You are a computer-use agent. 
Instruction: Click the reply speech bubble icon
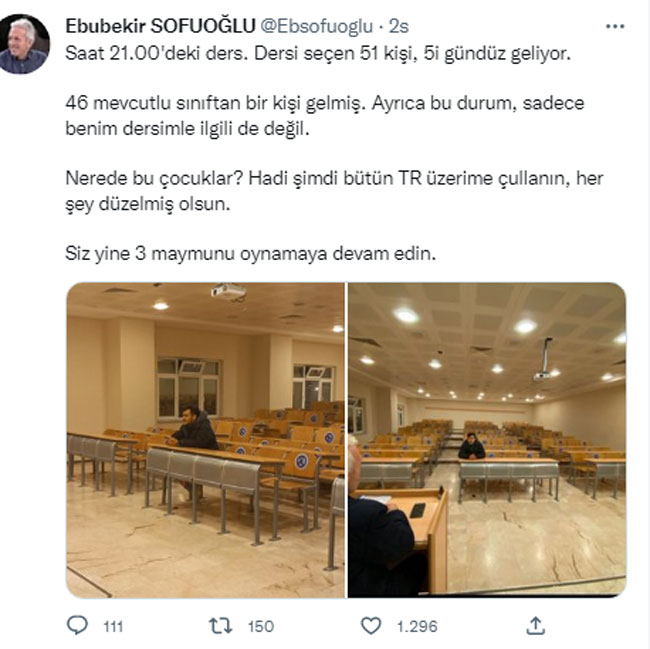[x=77, y=625]
